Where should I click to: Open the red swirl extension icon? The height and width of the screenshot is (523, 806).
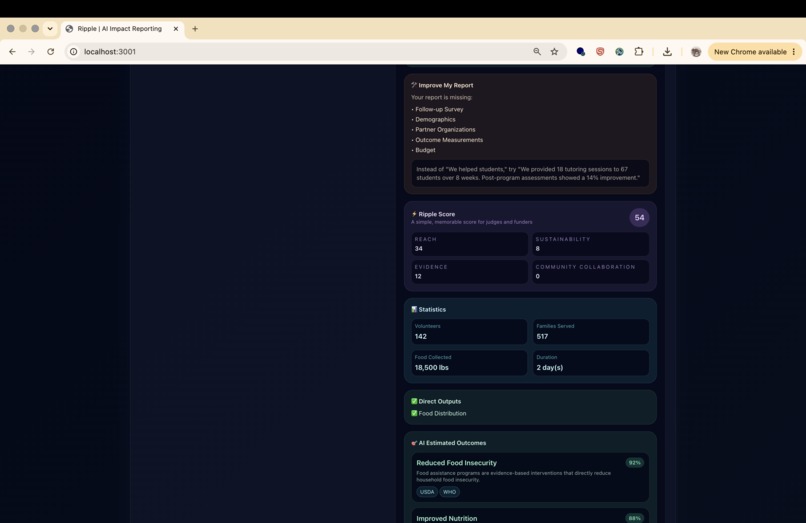(x=600, y=51)
